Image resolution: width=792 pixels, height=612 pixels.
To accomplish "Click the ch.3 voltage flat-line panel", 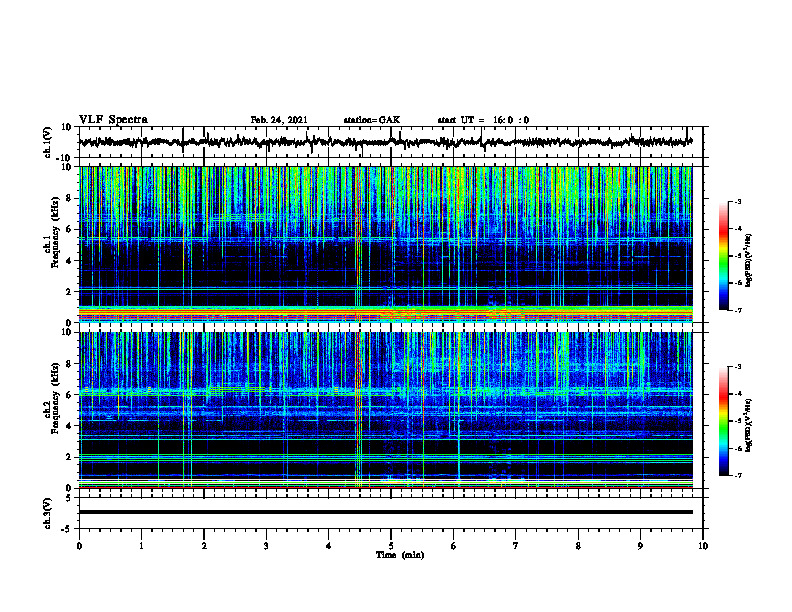I will pos(391,513).
